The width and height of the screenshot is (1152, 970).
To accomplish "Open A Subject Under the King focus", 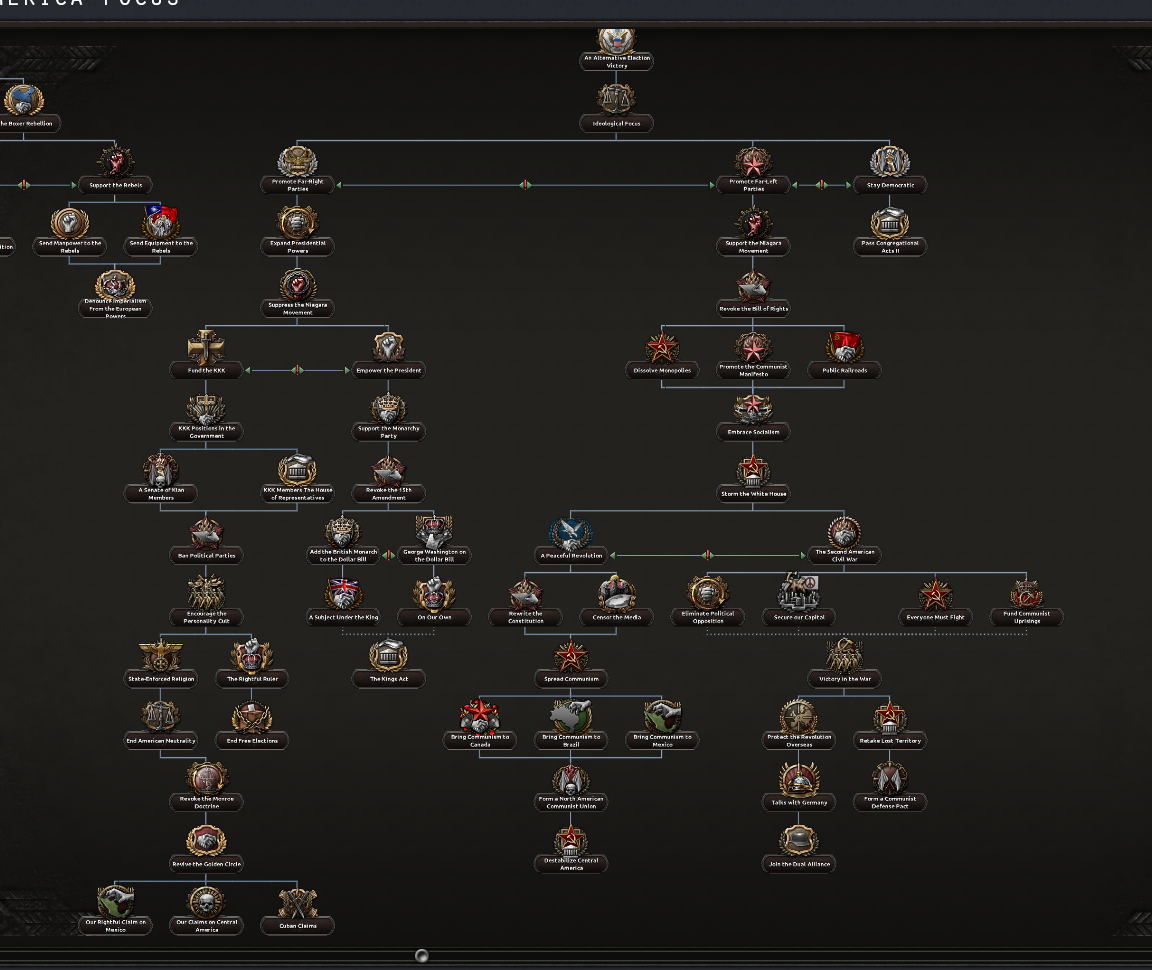I will (x=343, y=603).
